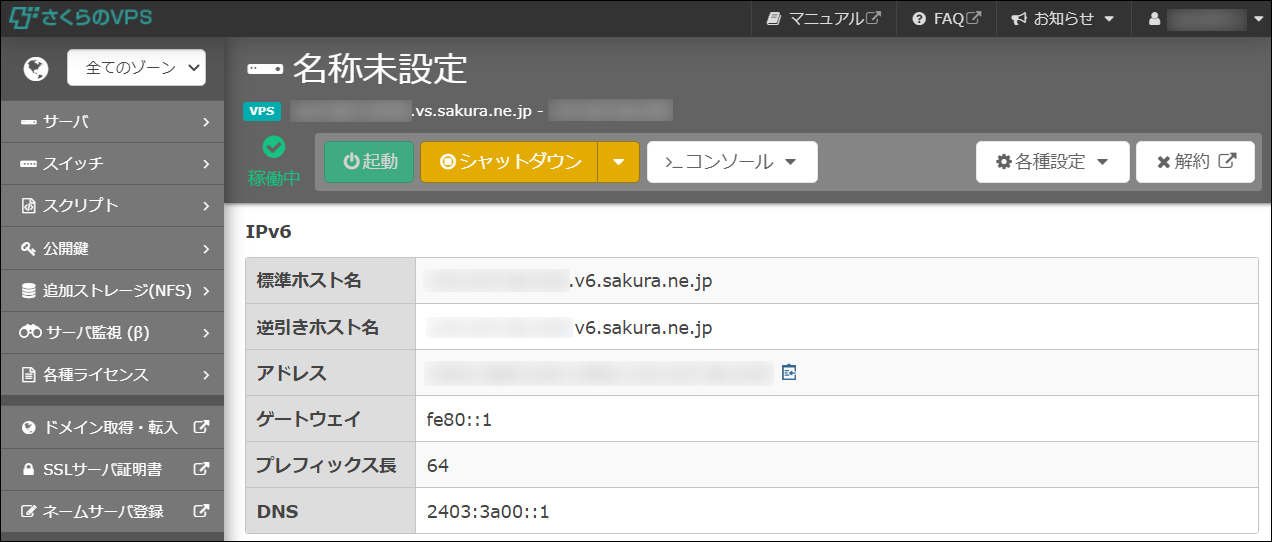Open the 各種設定 settings menu
The image size is (1272, 542).
click(1052, 162)
